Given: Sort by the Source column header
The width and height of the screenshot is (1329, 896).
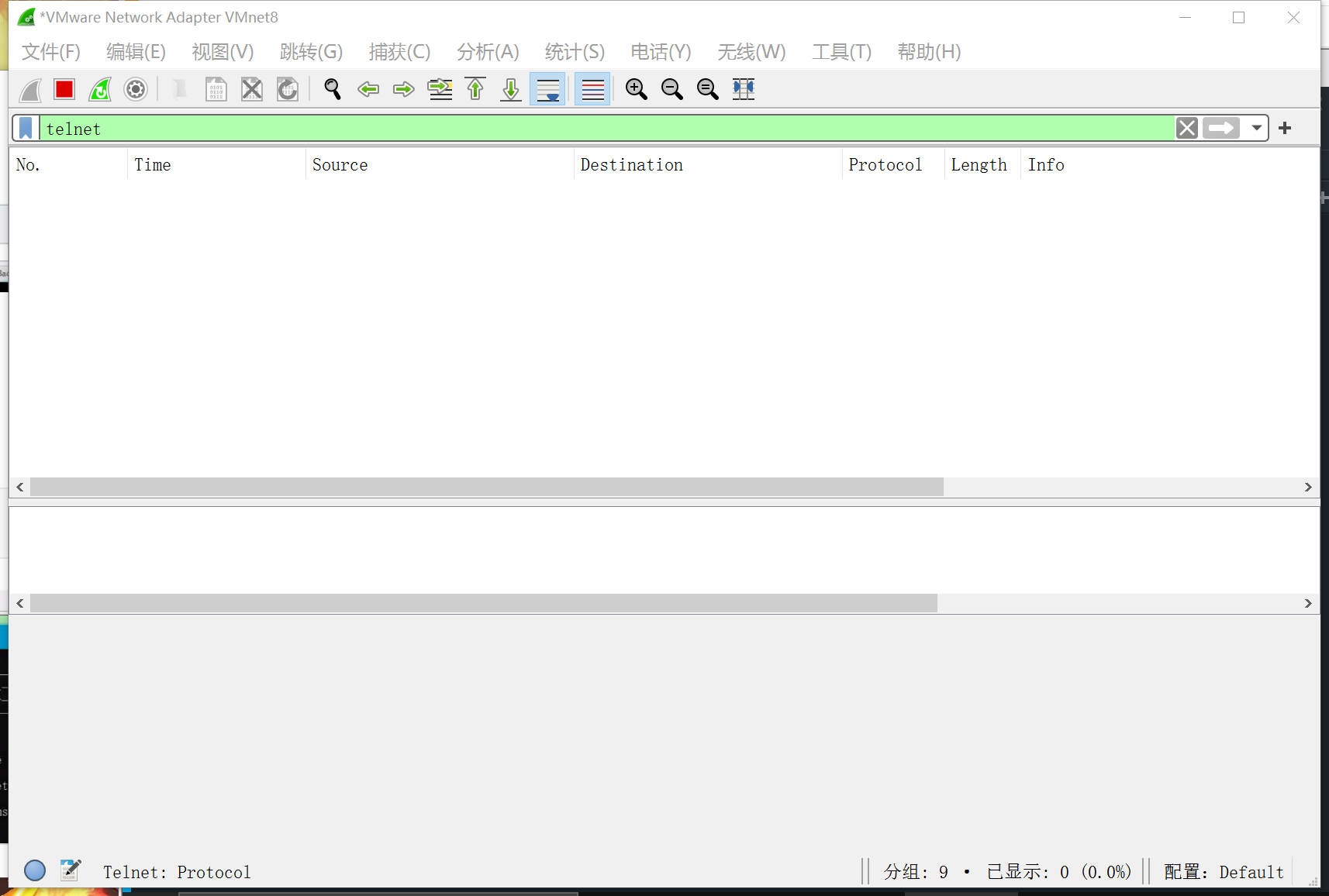Looking at the screenshot, I should pos(440,164).
